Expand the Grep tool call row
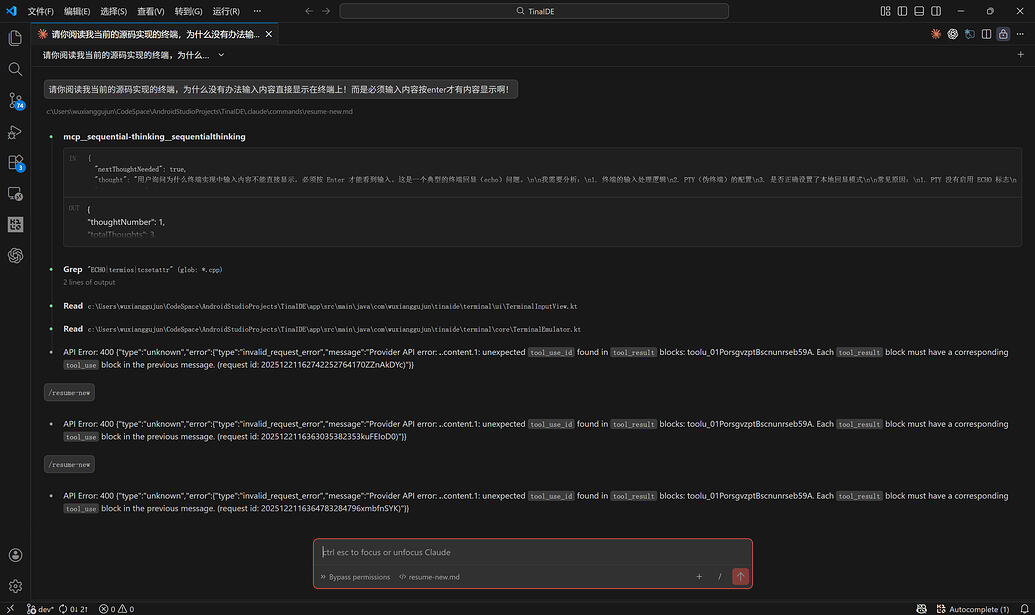Viewport: 1035px width, 615px height. pyautogui.click(x=143, y=269)
